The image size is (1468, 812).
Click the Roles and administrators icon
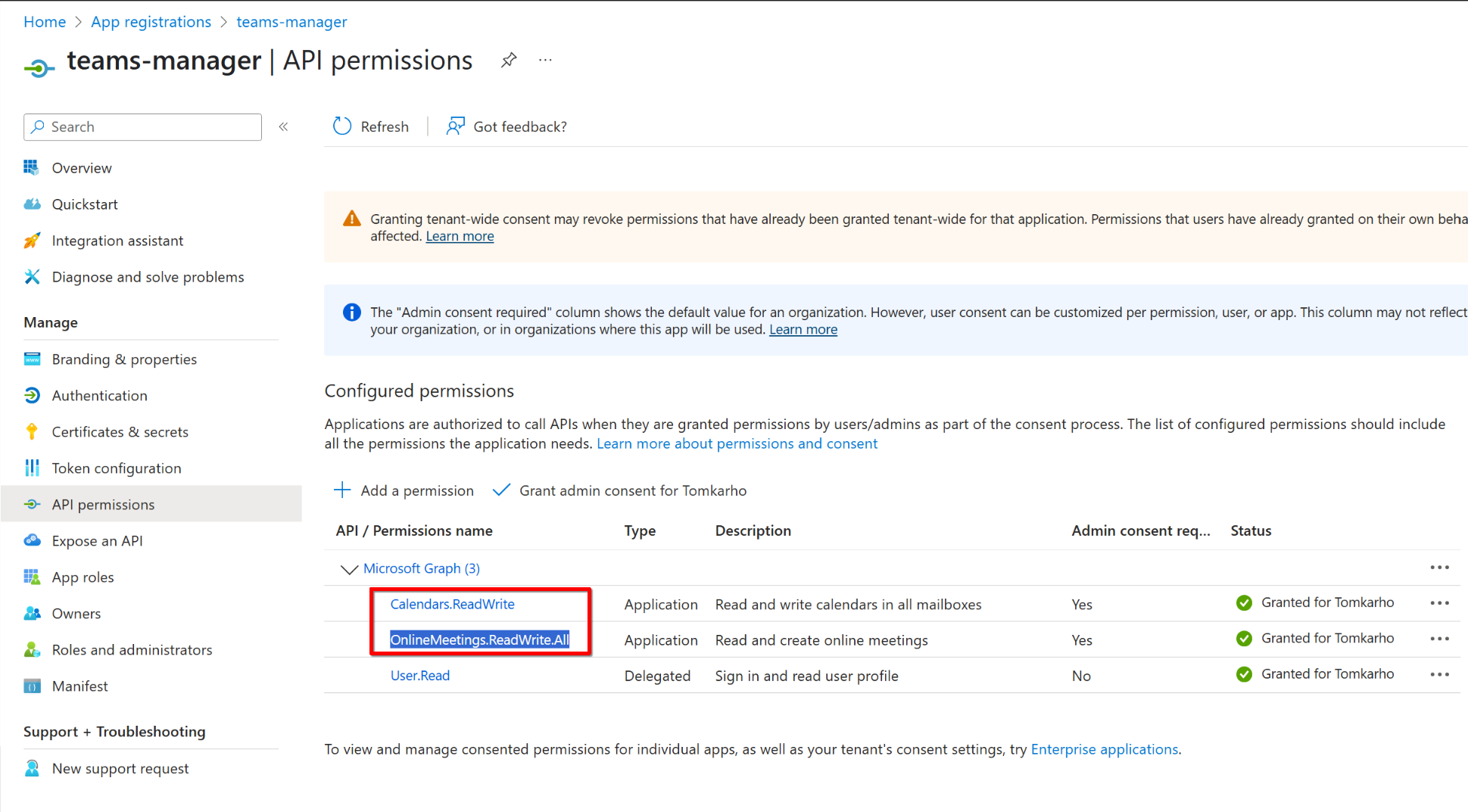click(32, 649)
